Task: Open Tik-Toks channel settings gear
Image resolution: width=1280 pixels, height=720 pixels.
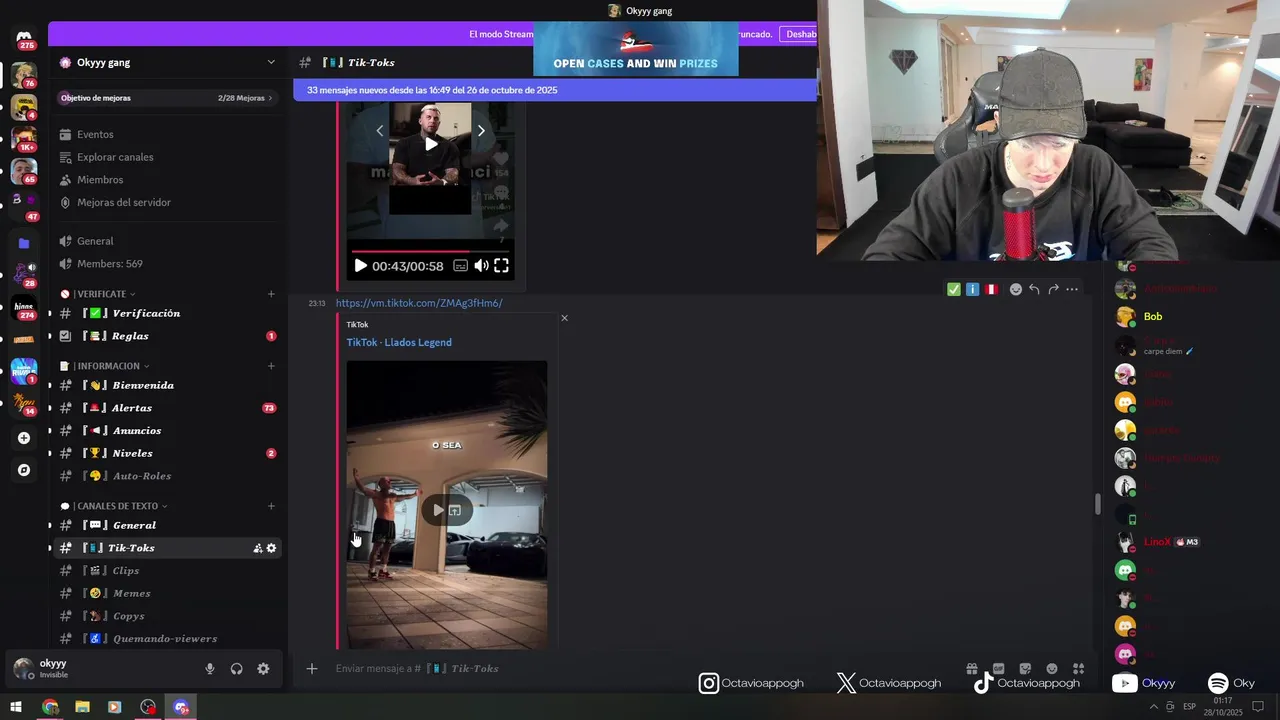Action: [271, 548]
